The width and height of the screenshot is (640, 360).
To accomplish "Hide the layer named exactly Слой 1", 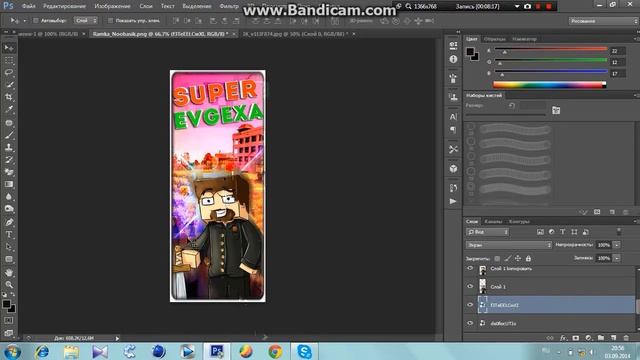I will (470, 287).
